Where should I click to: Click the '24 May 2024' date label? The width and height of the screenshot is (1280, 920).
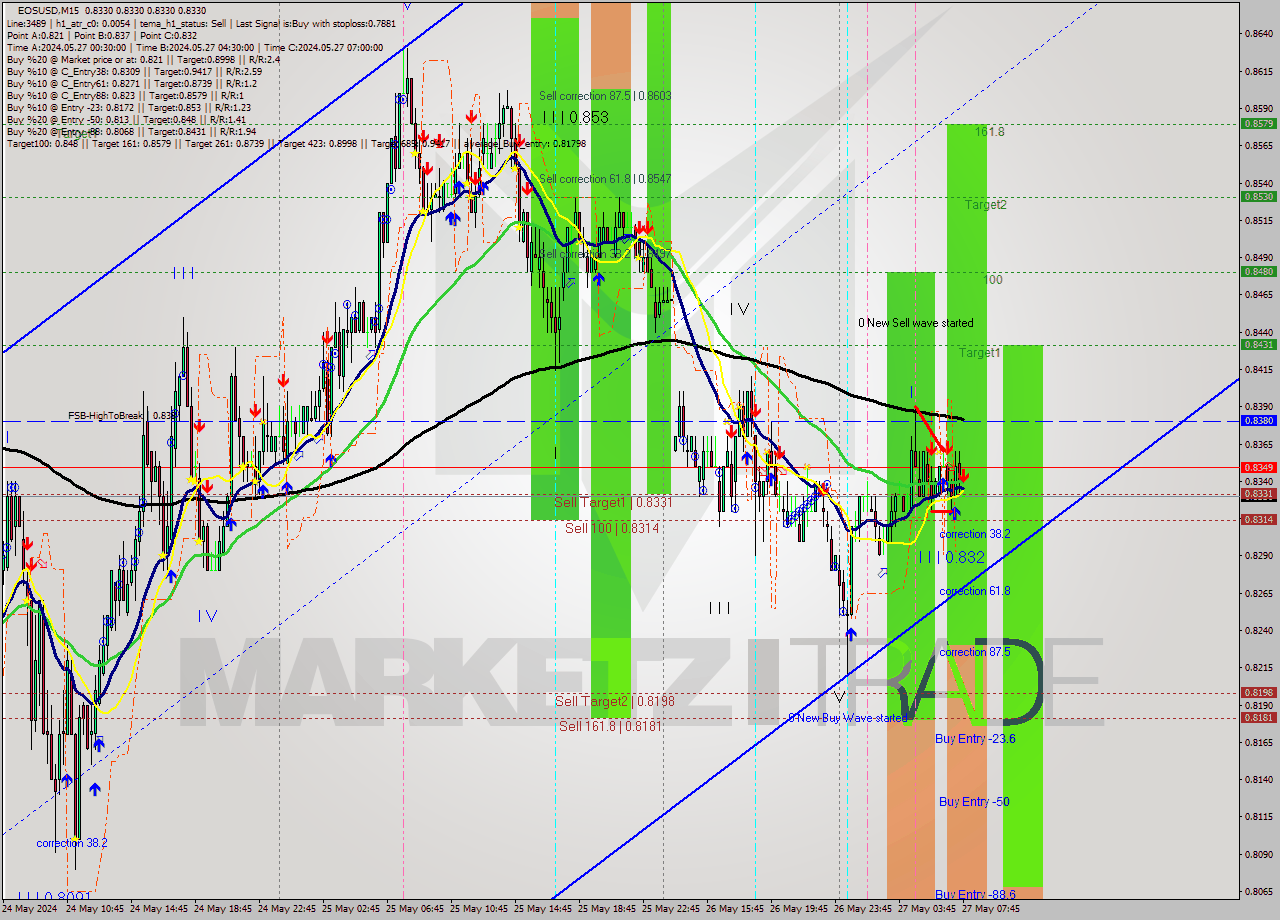point(30,909)
